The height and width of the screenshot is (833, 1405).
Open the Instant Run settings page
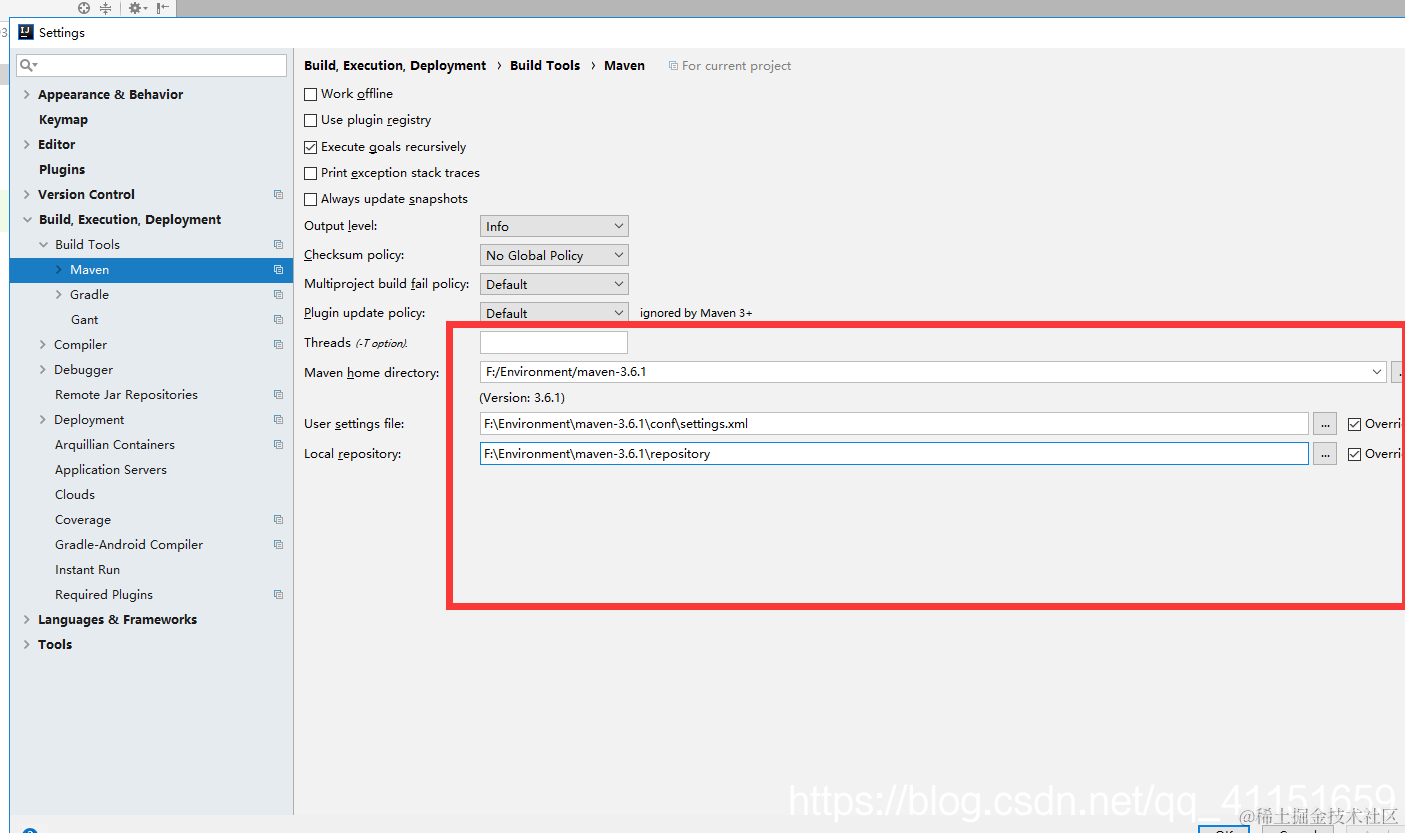pos(87,570)
